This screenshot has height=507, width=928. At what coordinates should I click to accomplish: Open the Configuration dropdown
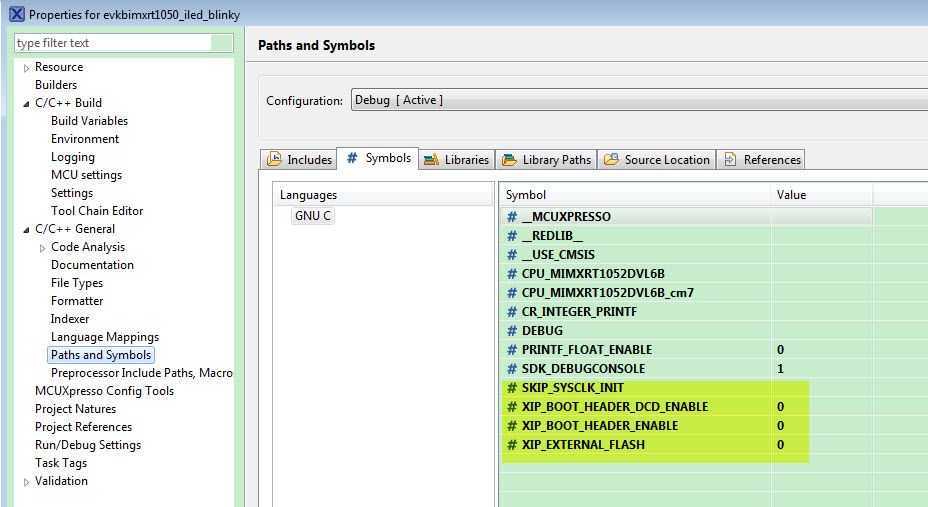point(639,100)
